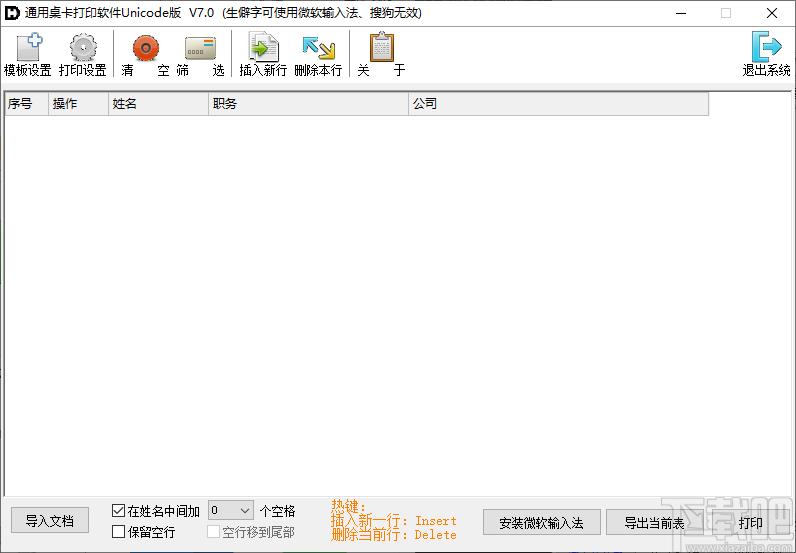Click the 删除当前行: Delete hint
Screen dimensions: 796x553
[x=394, y=535]
